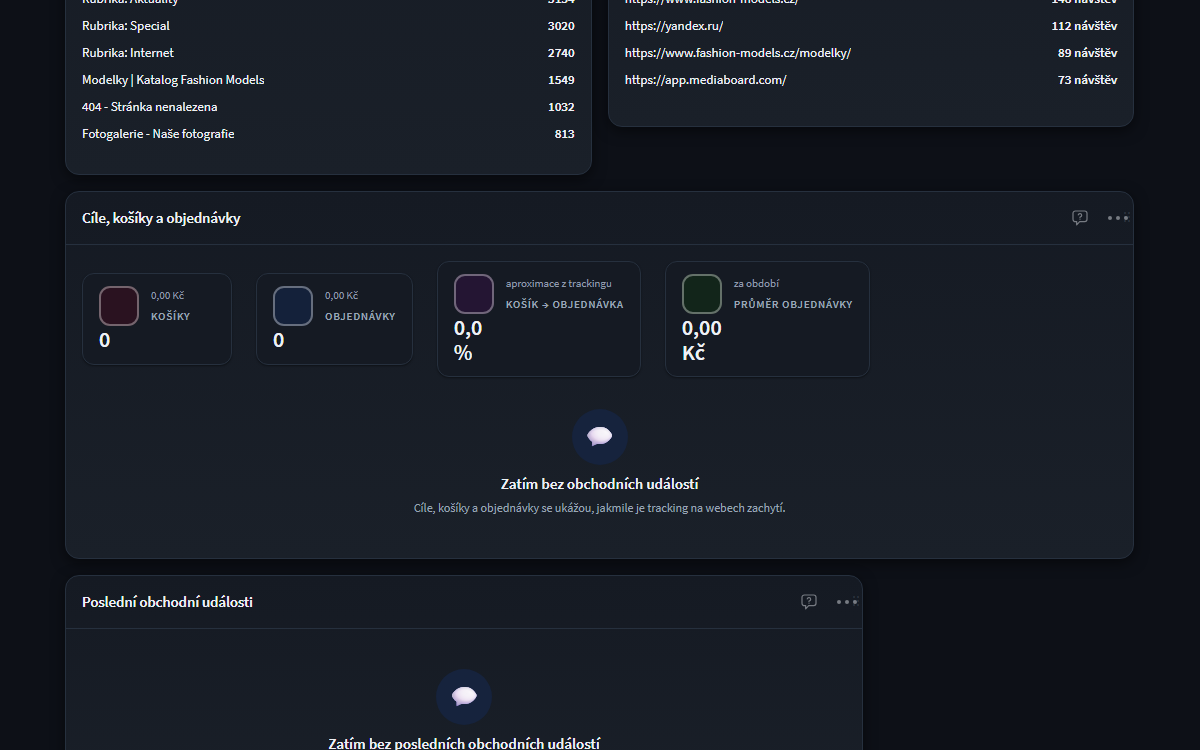Viewport: 1200px width, 750px height.
Task: Click '112 návštěv' for yandex.ru
Action: click(x=1084, y=26)
